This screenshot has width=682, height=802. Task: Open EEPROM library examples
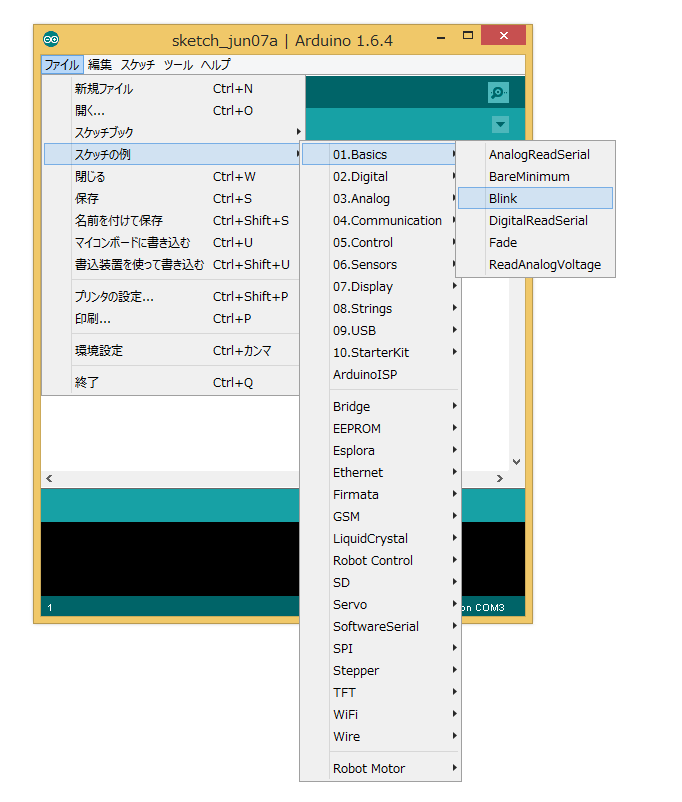pyautogui.click(x=381, y=429)
